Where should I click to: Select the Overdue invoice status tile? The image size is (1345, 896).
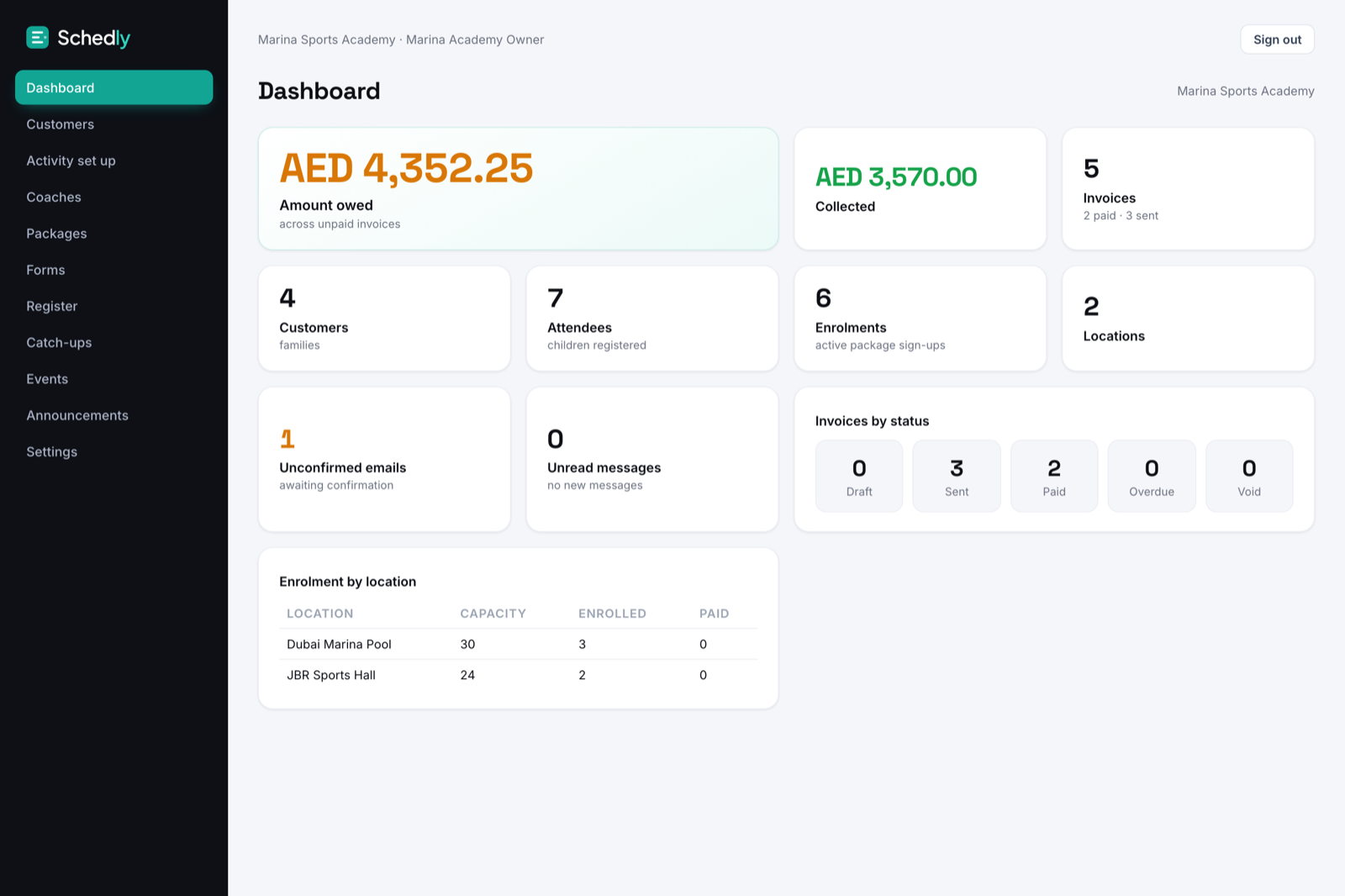click(x=1152, y=476)
